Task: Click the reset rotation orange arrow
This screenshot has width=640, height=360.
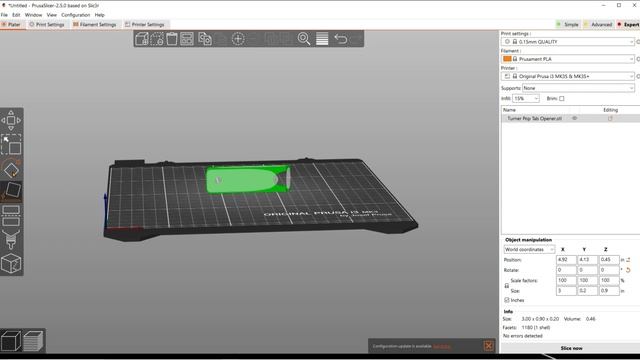Action: [628, 270]
